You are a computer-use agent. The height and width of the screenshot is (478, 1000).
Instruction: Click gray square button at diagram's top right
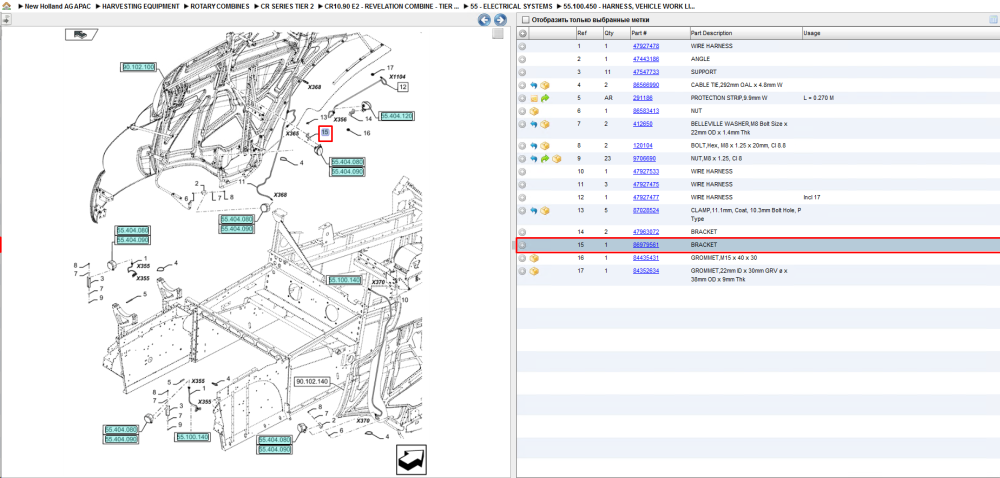click(x=498, y=34)
